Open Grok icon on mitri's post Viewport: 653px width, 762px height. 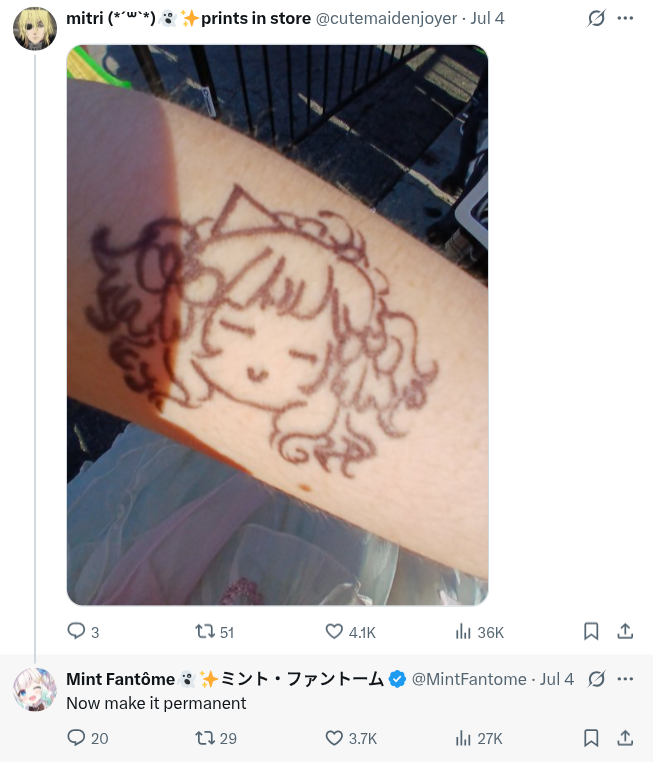pyautogui.click(x=596, y=18)
